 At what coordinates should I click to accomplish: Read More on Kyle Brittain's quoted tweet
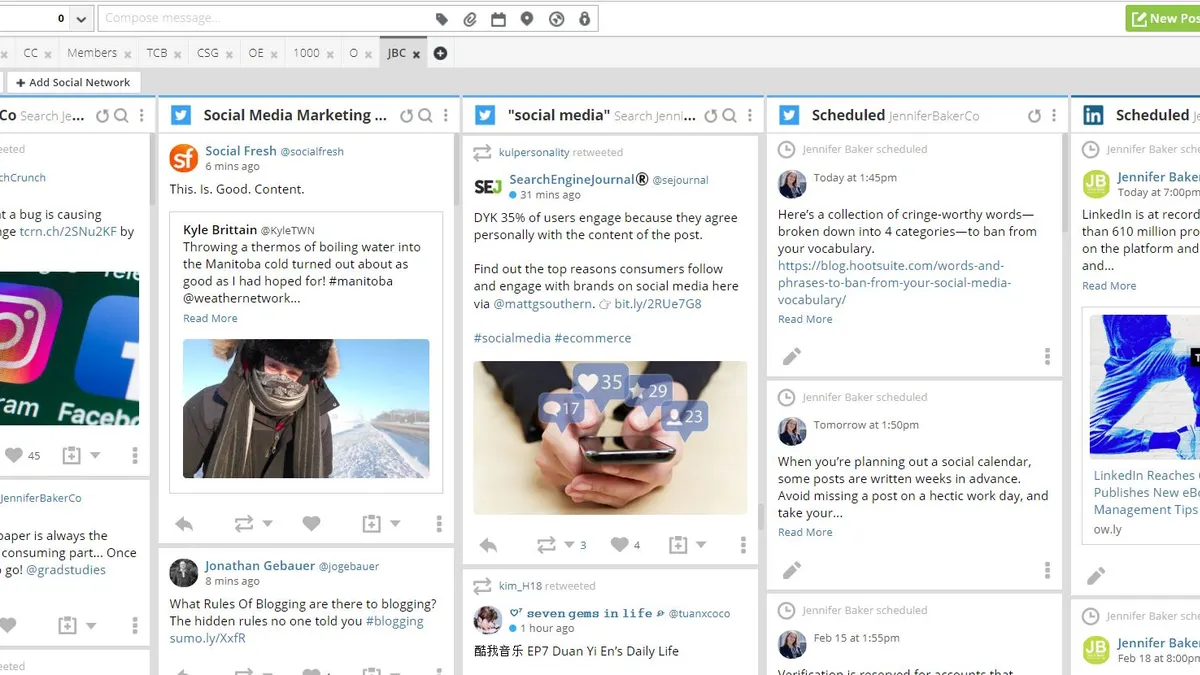point(210,318)
